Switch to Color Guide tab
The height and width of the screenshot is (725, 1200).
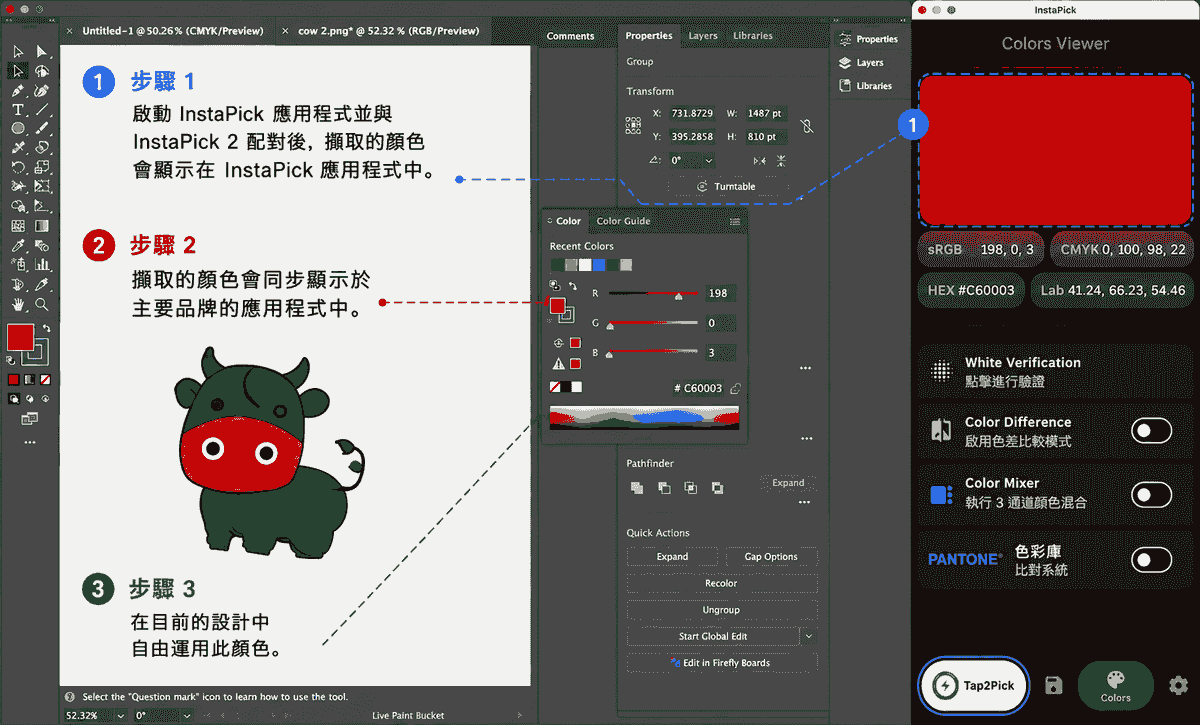pyautogui.click(x=623, y=221)
